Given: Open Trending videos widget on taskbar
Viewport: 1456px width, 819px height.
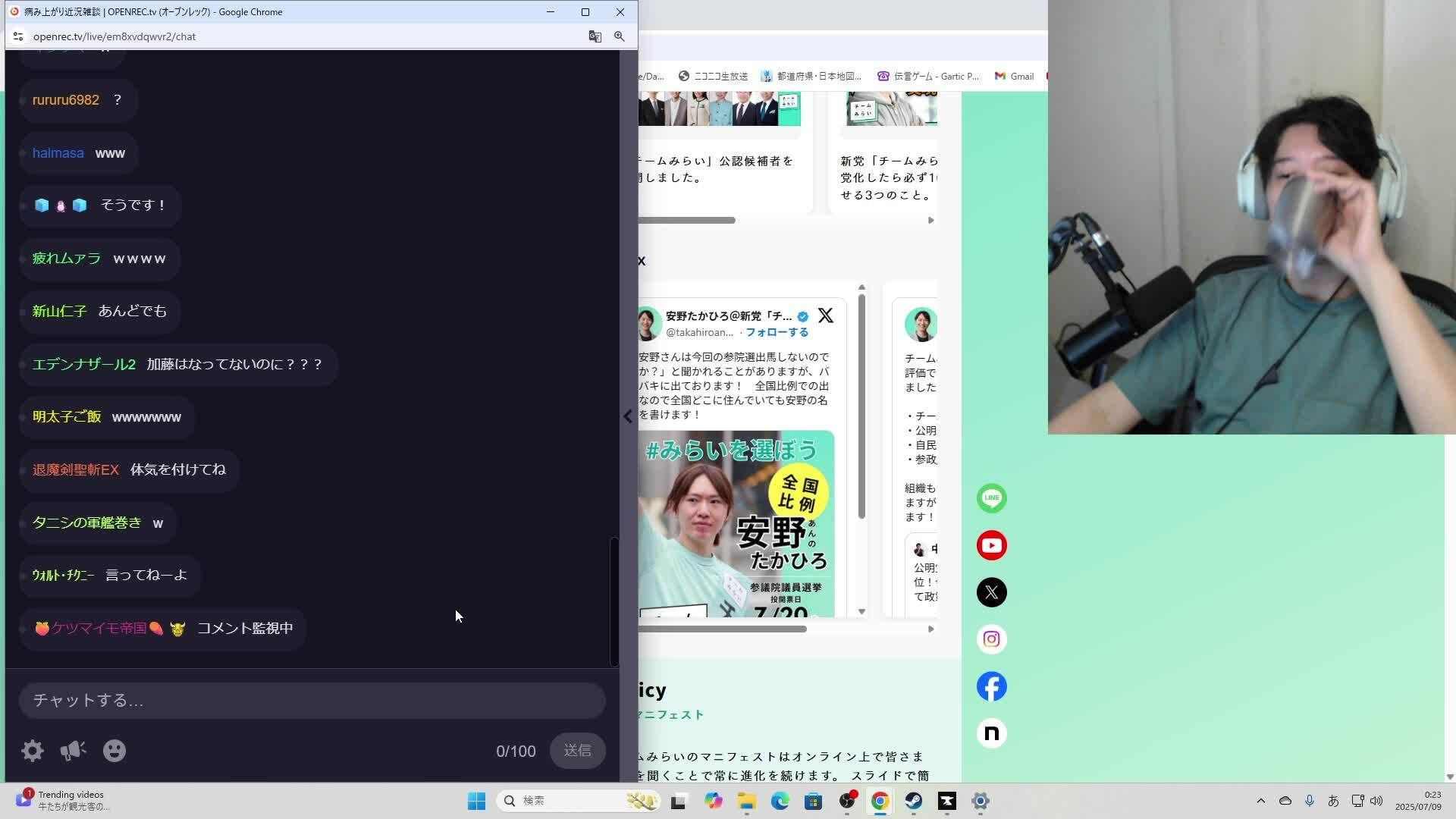Looking at the screenshot, I should pos(64,801).
